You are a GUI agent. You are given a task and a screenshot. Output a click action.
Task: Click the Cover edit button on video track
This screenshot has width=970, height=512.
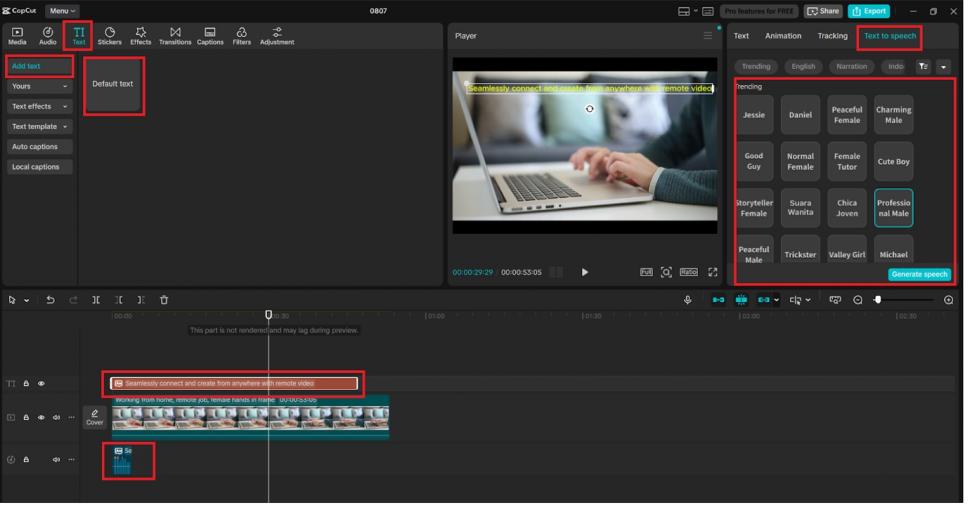[94, 417]
